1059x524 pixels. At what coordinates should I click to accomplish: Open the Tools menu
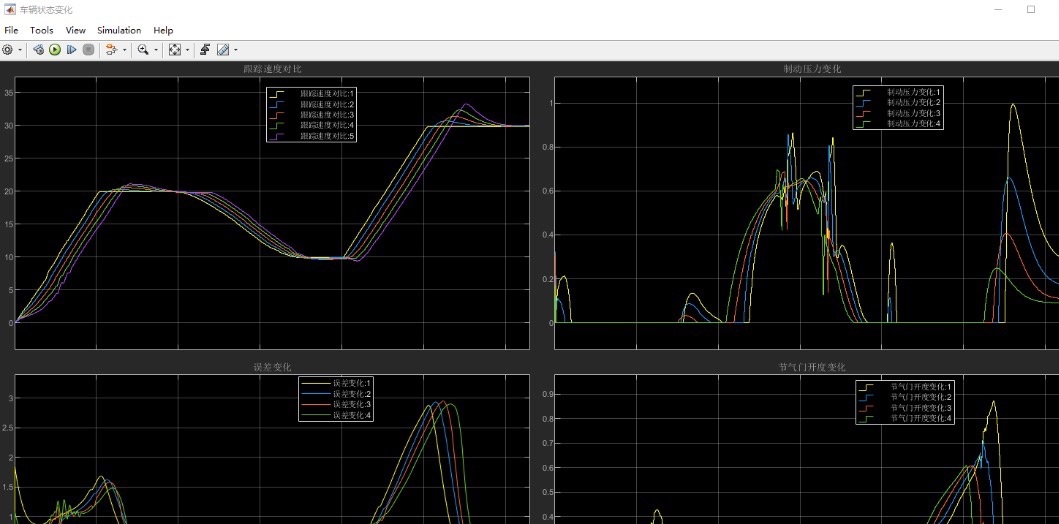pyautogui.click(x=41, y=30)
